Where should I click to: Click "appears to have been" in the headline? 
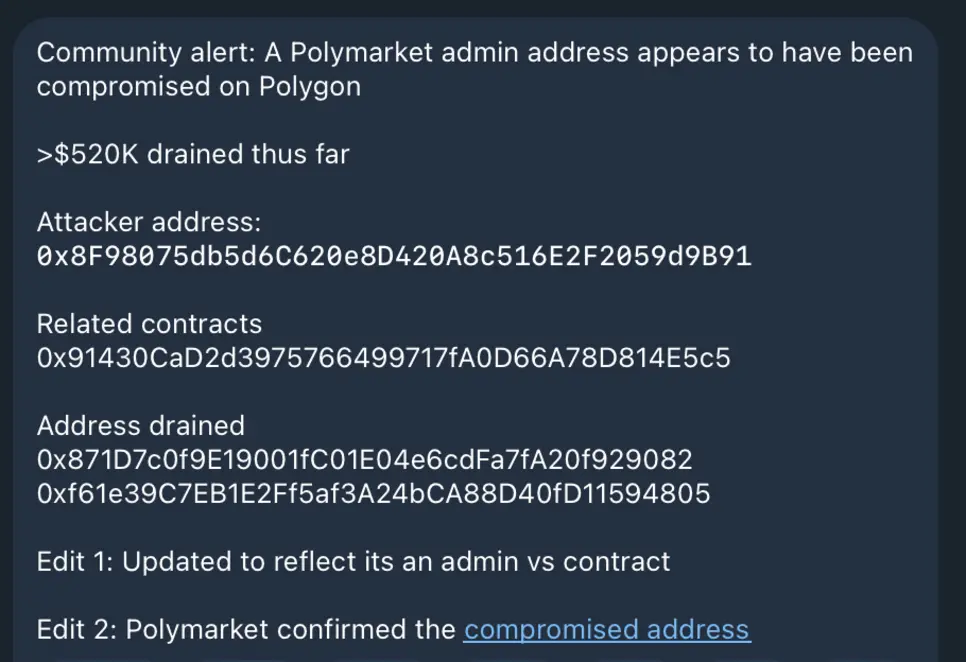tap(775, 53)
